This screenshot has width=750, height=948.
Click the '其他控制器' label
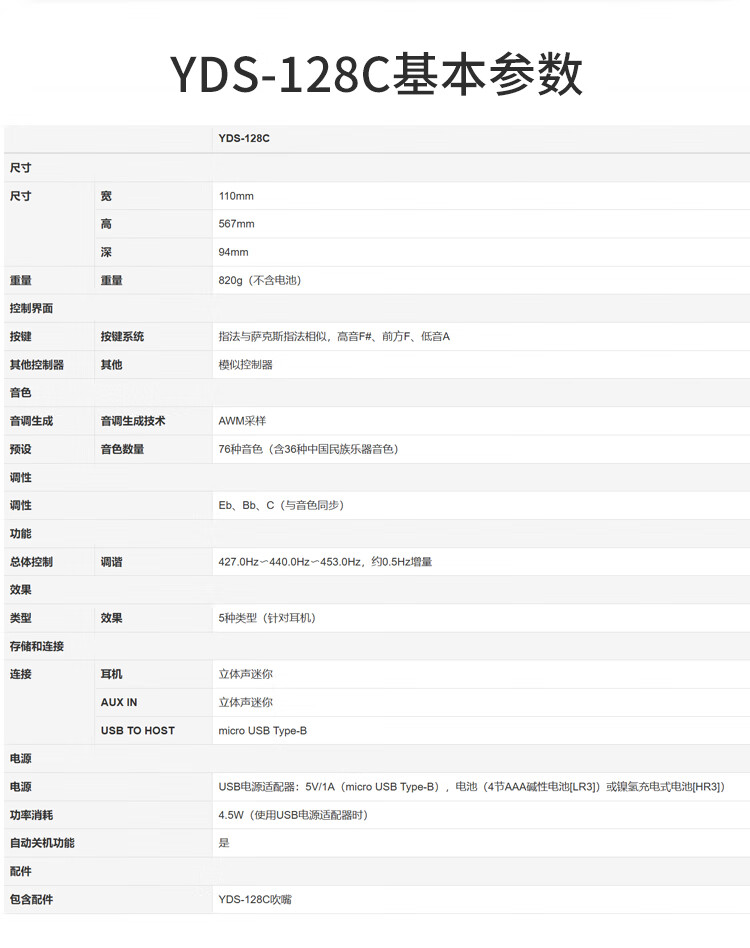click(x=37, y=365)
